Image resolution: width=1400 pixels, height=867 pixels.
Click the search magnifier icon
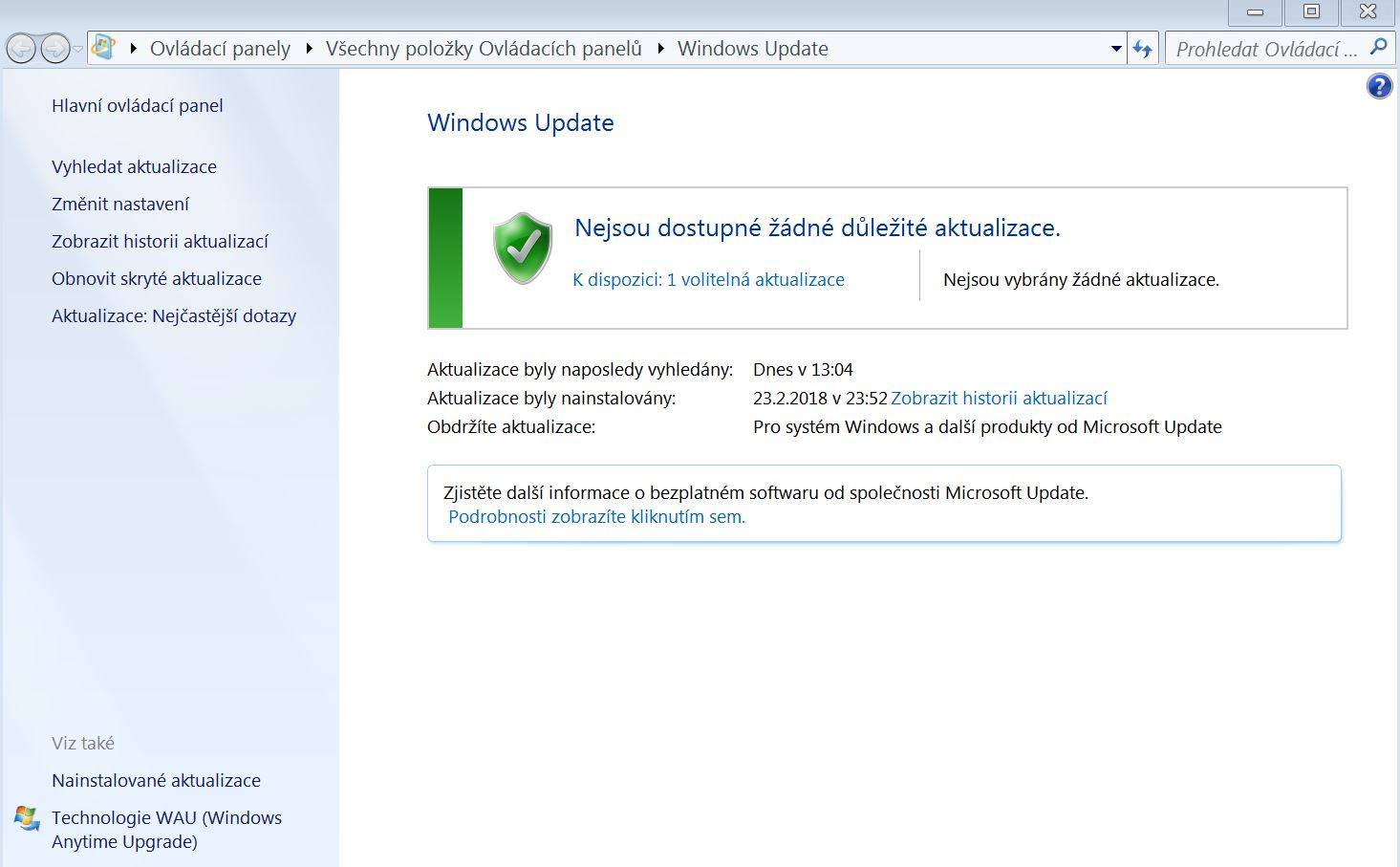(x=1378, y=47)
